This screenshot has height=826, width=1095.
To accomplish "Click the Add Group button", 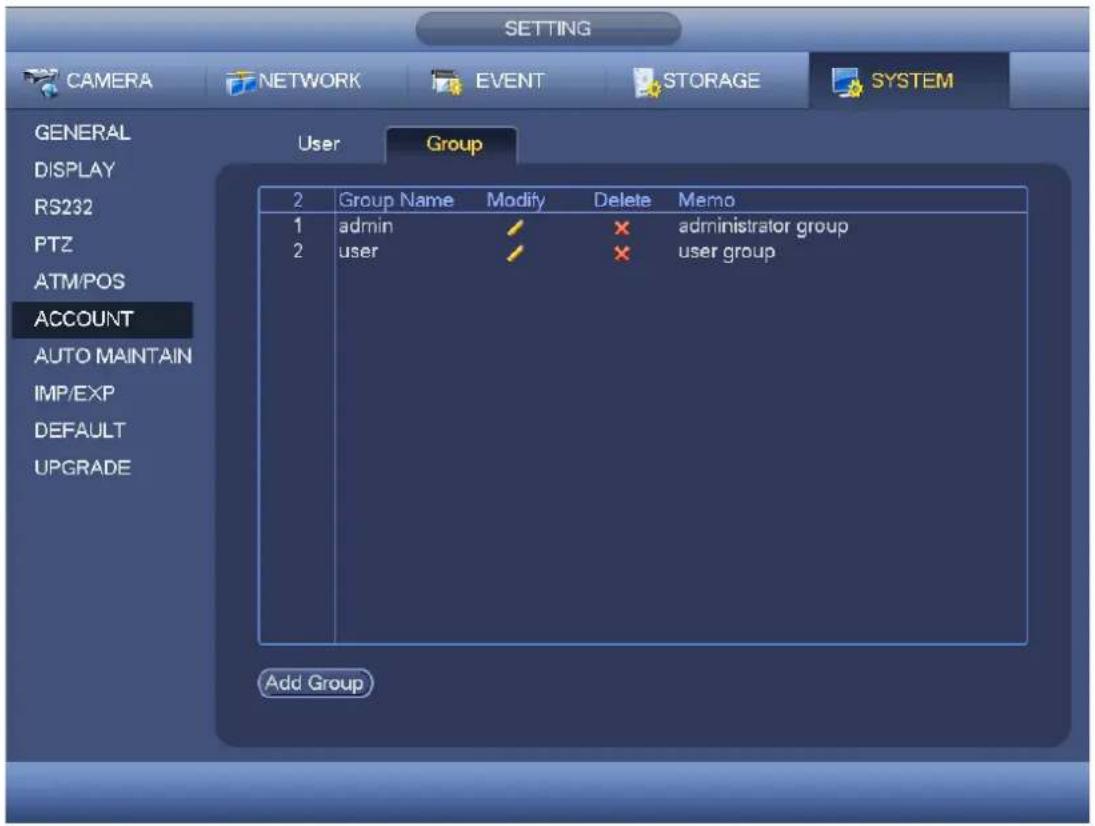I will coord(315,683).
